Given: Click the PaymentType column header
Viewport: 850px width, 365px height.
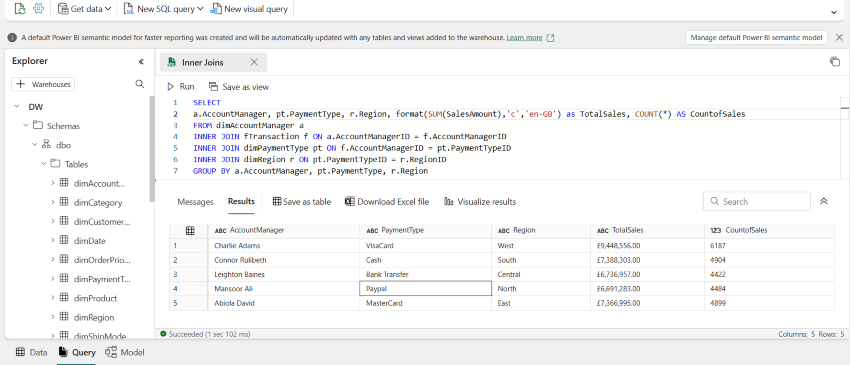Looking at the screenshot, I should [x=426, y=230].
